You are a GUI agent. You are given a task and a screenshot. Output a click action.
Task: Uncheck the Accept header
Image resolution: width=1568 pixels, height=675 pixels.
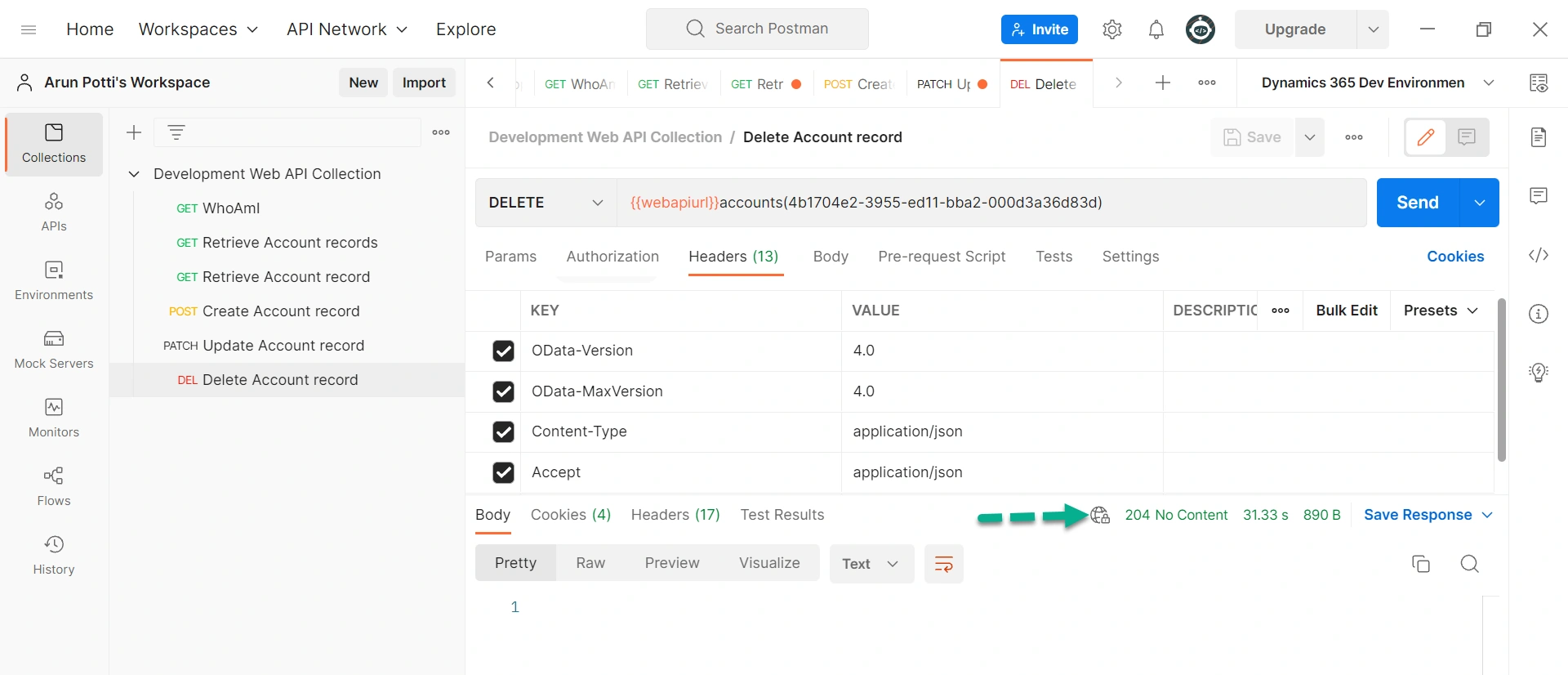(x=503, y=472)
